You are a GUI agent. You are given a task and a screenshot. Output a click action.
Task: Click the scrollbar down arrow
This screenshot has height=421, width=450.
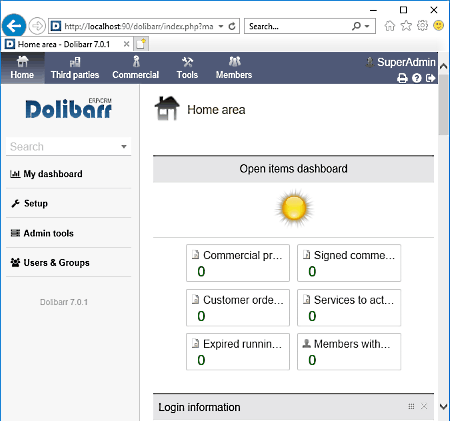pos(443,406)
